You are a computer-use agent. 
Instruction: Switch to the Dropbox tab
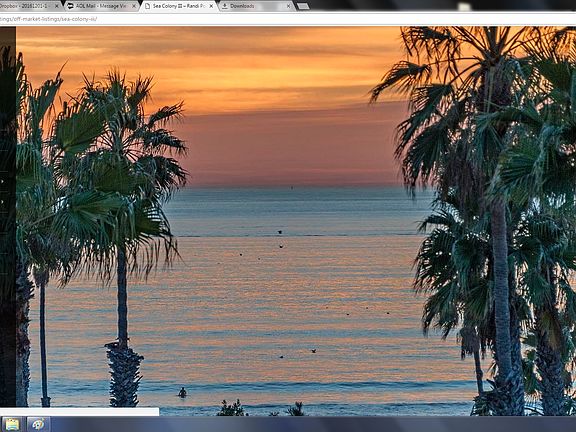pyautogui.click(x=29, y=6)
